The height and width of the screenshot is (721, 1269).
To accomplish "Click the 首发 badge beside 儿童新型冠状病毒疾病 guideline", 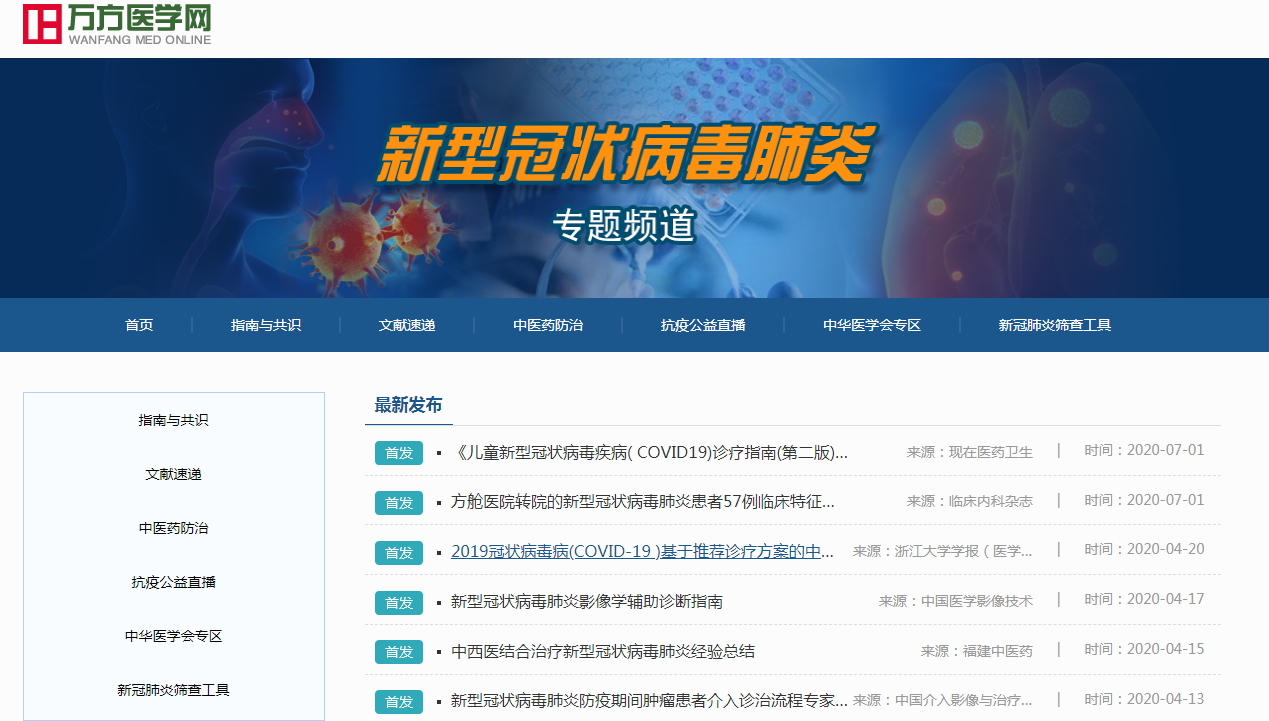I will 399,453.
